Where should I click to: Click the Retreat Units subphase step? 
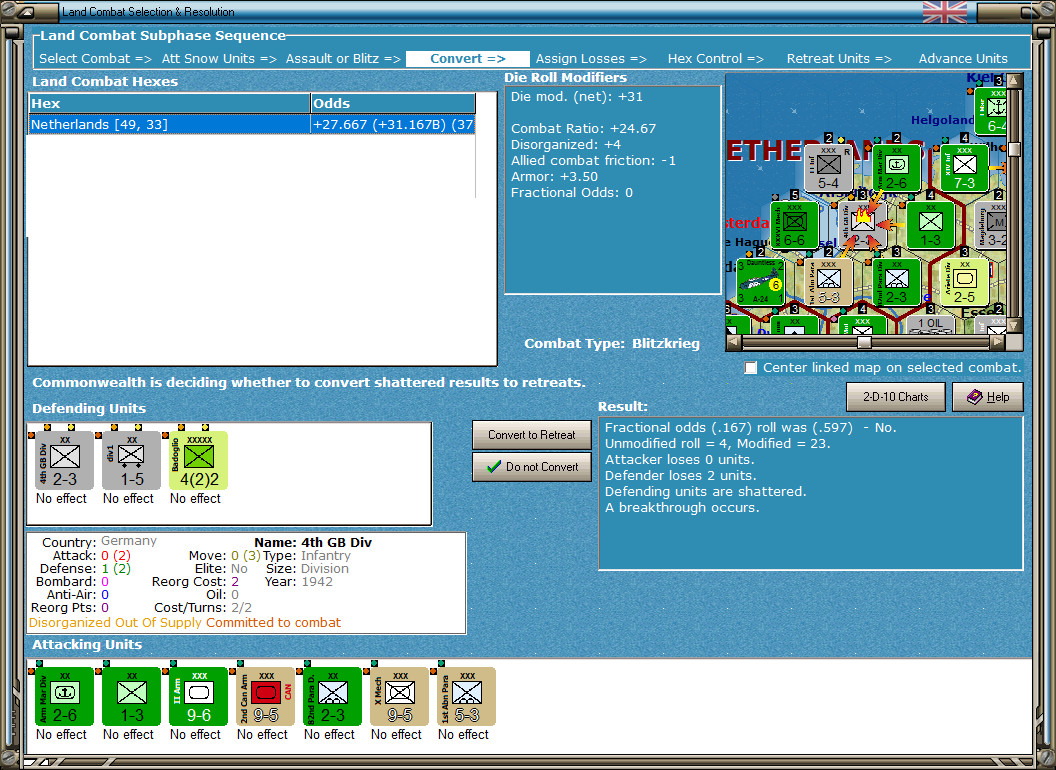click(x=839, y=59)
